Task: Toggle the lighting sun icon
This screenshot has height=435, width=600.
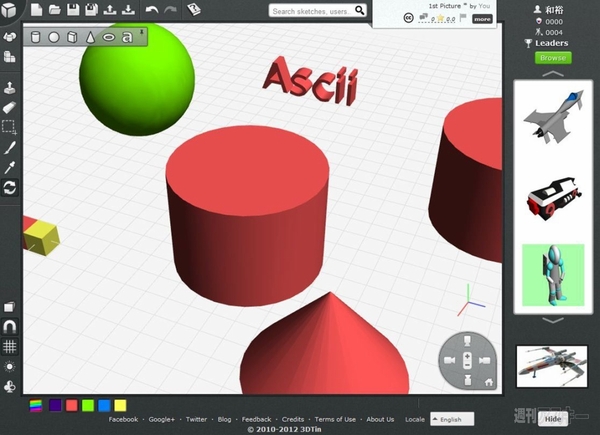Action: (x=10, y=367)
